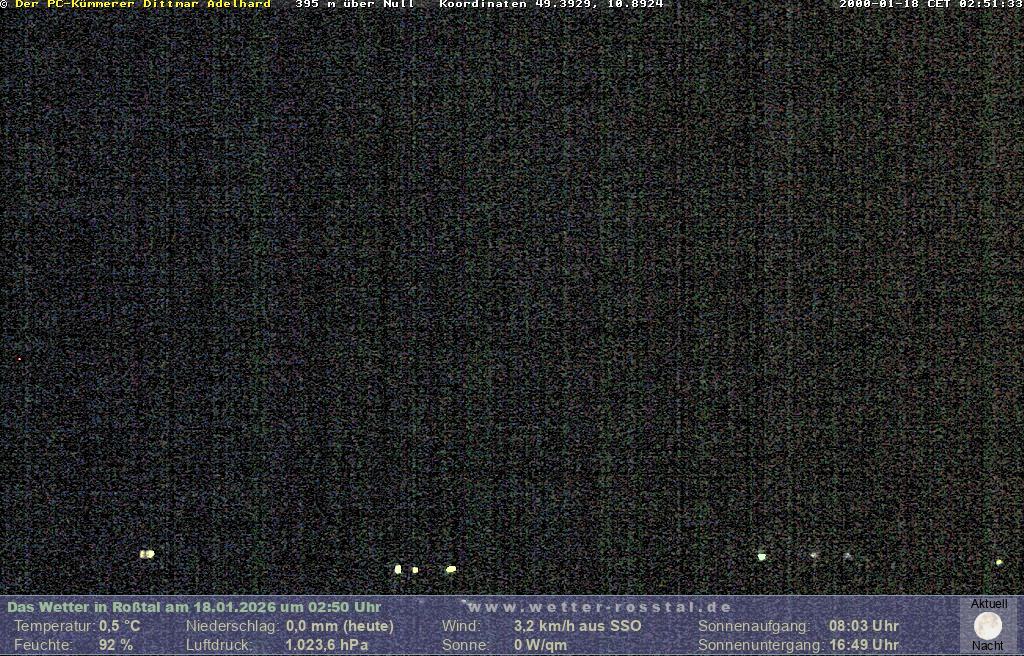Viewport: 1024px width, 656px height.
Task: Click the Feuchte value 92 %
Action: click(x=116, y=645)
